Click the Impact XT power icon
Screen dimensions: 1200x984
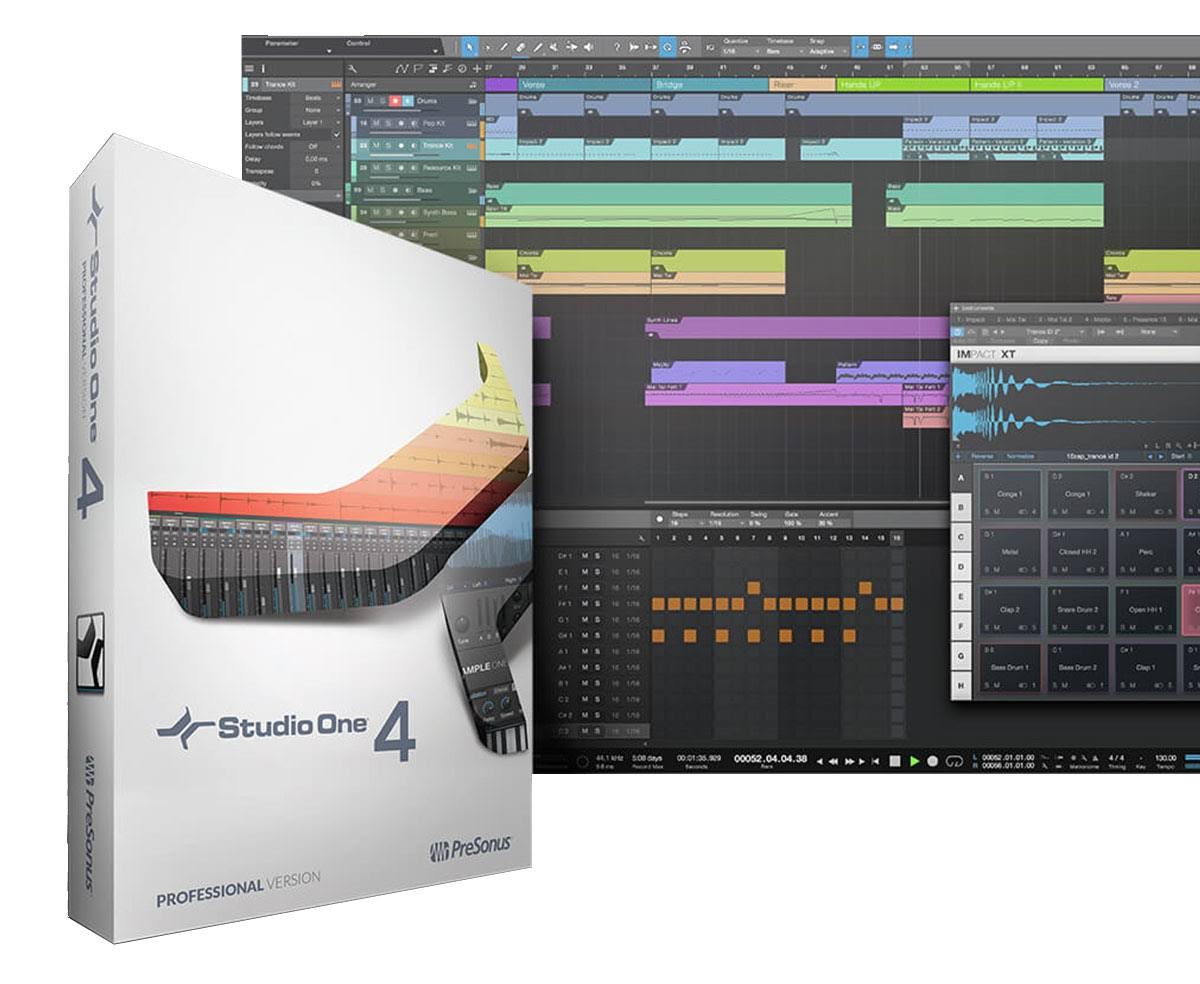(x=958, y=332)
